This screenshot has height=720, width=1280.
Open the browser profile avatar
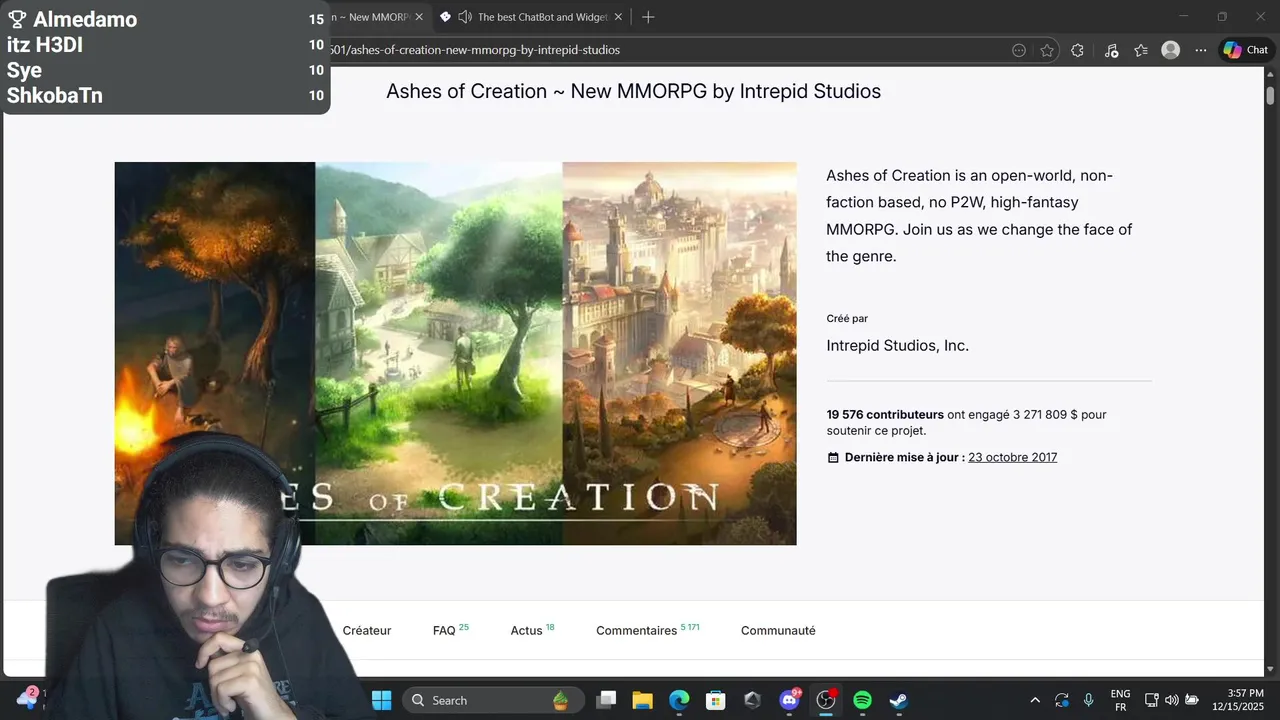point(1171,50)
